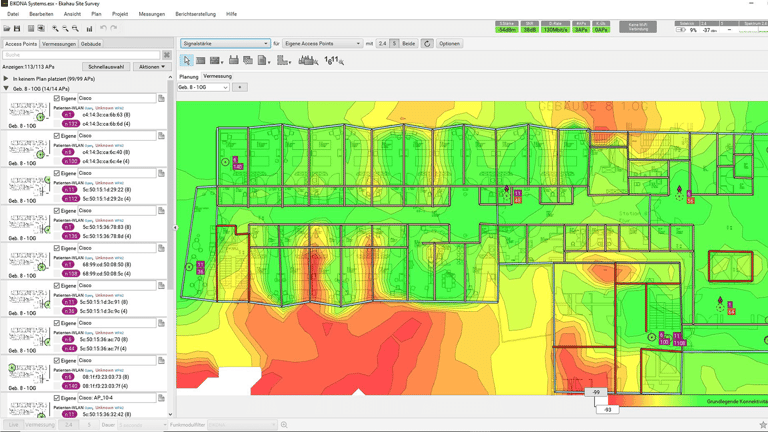Image resolution: width=768 pixels, height=432 pixels.
Task: Toggle the 2.4 GHz band button in visualization bar
Action: coord(383,44)
